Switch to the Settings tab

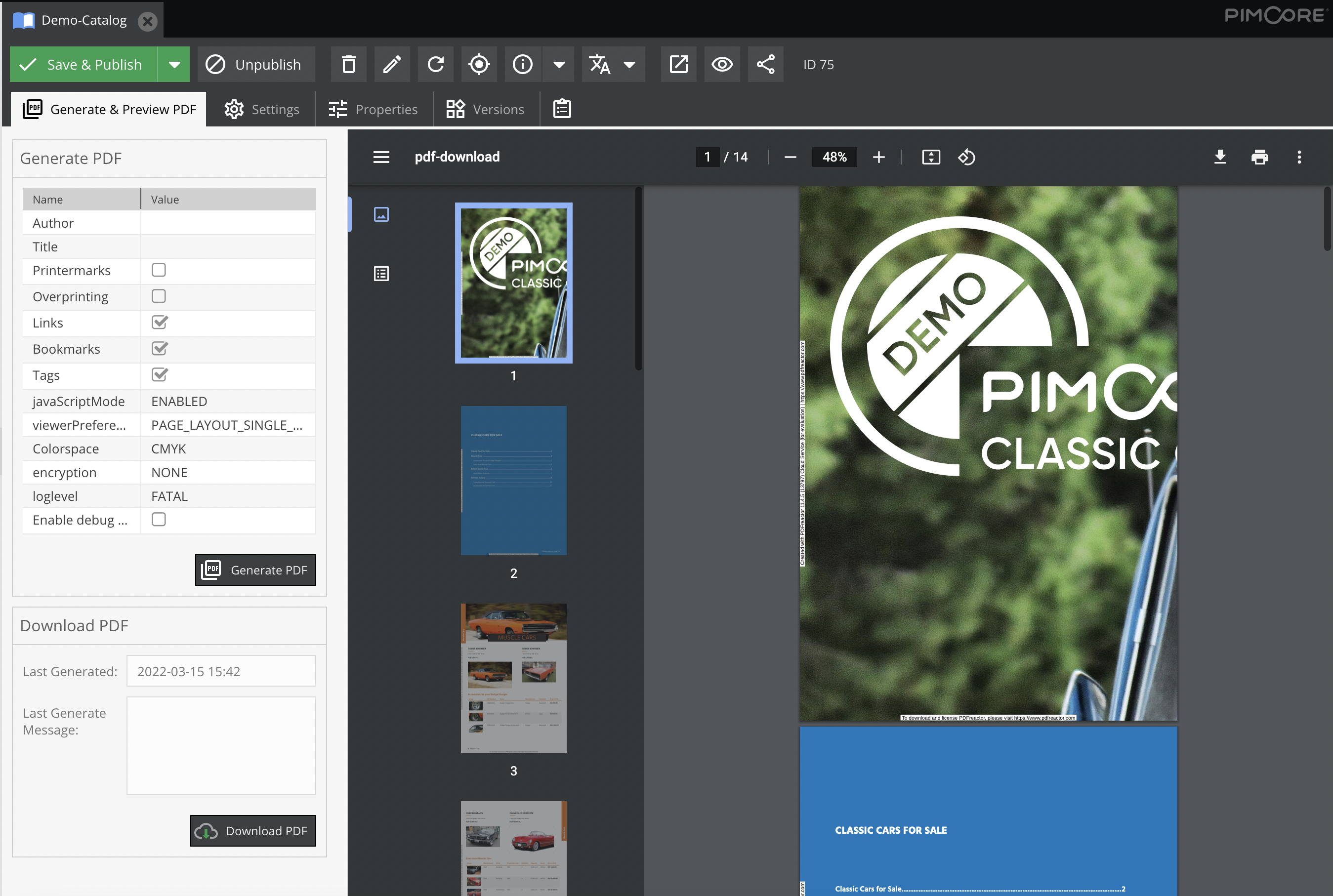coord(262,109)
